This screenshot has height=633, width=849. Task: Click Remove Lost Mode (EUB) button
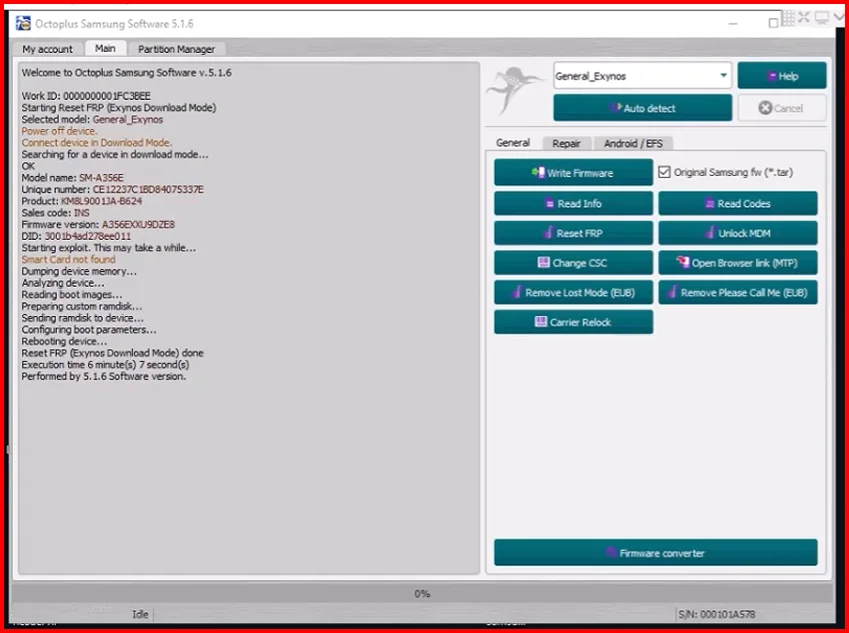pyautogui.click(x=573, y=292)
